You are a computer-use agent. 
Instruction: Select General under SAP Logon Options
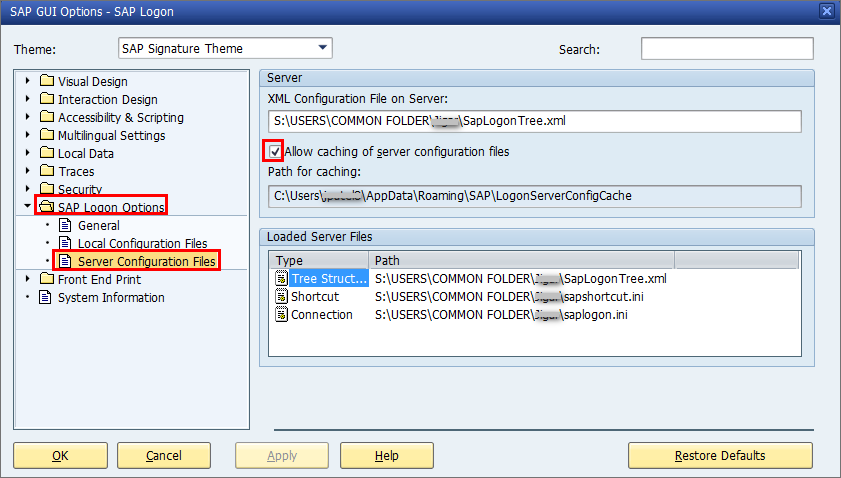(99, 225)
